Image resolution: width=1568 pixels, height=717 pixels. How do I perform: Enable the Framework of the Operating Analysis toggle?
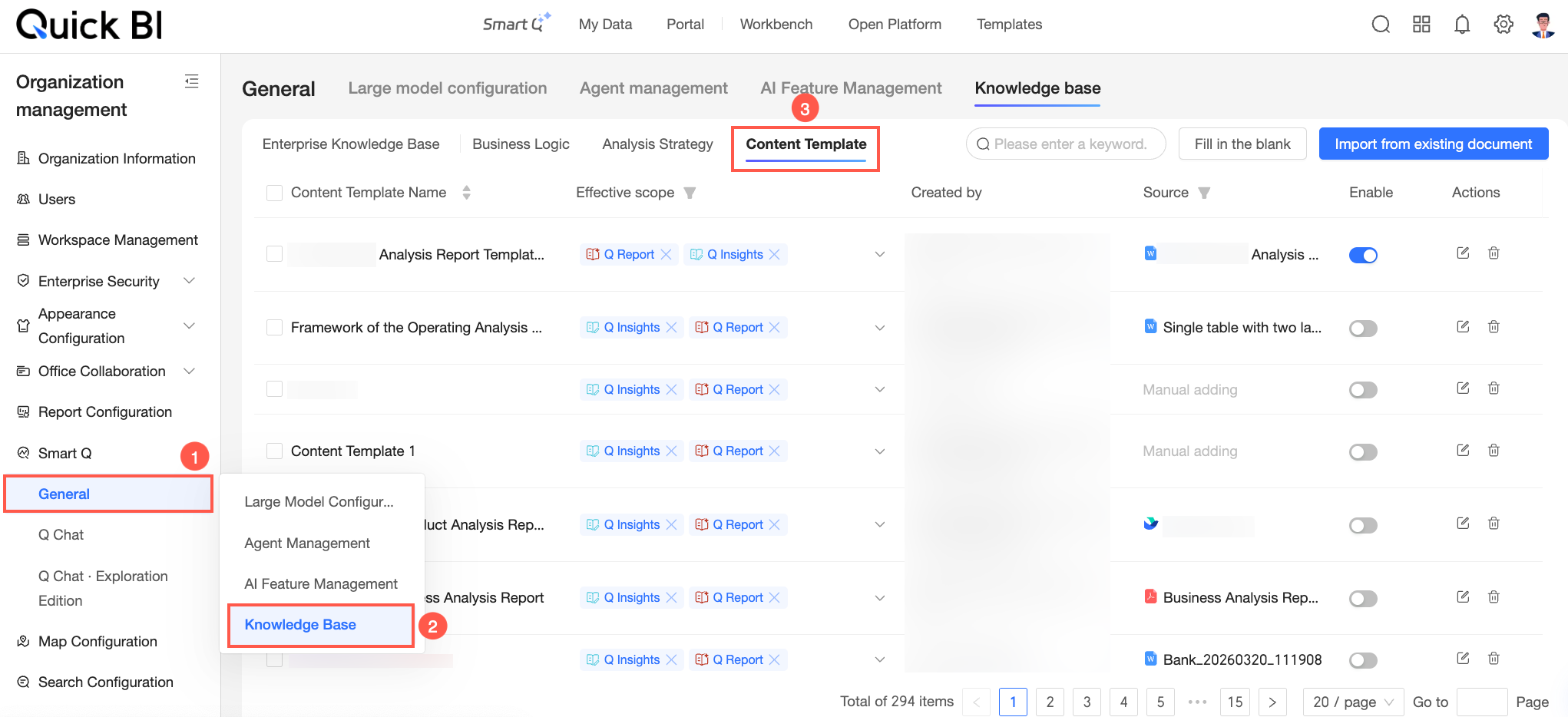[x=1363, y=329]
